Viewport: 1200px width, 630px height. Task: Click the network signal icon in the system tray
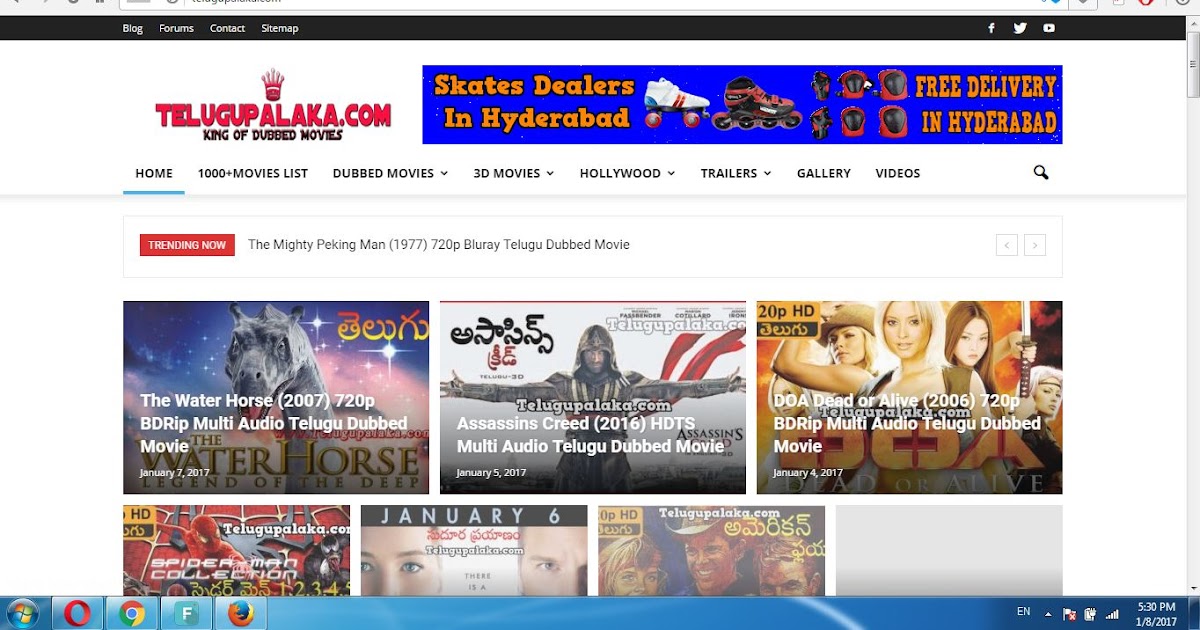click(1113, 611)
